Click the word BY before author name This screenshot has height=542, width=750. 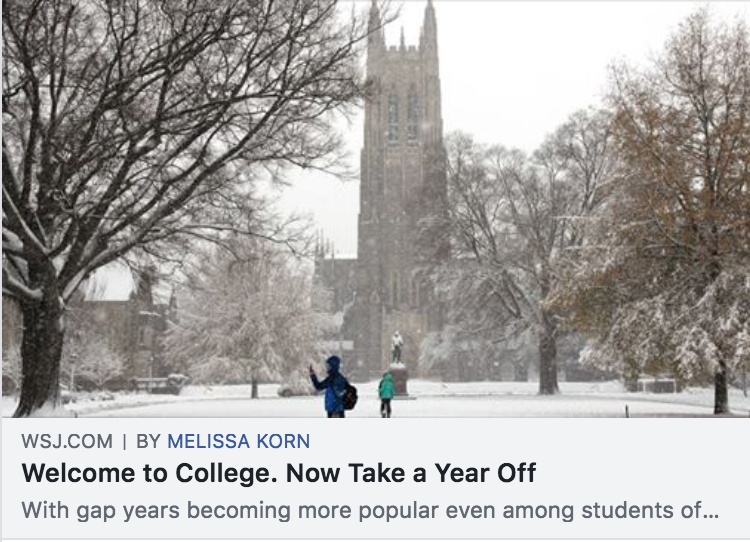(x=148, y=441)
